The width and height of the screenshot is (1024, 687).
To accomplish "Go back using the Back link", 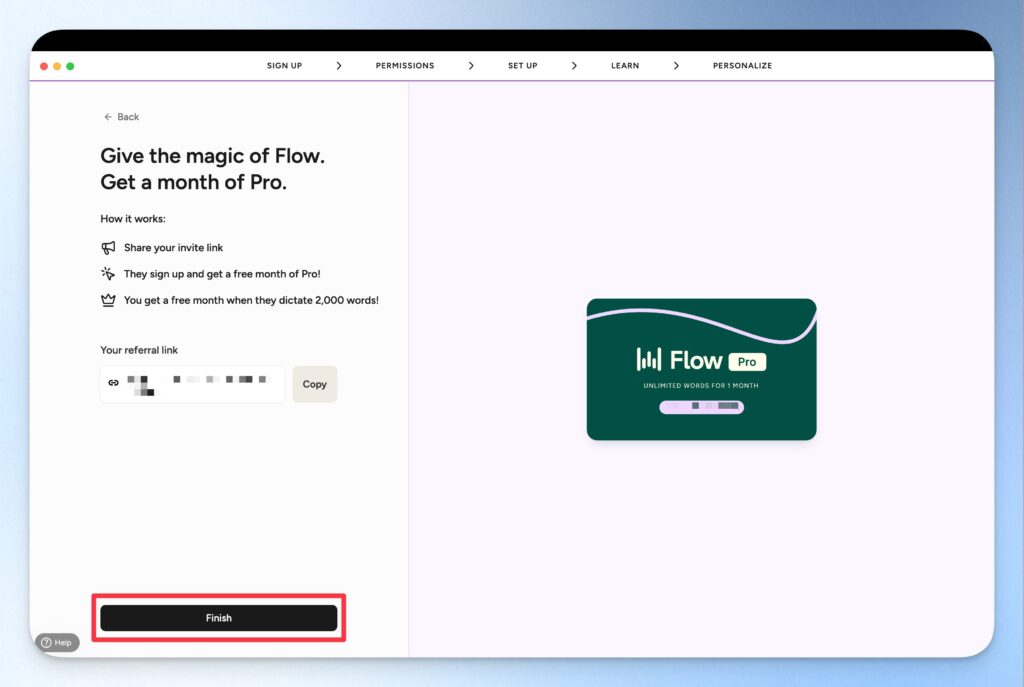I will coord(121,117).
